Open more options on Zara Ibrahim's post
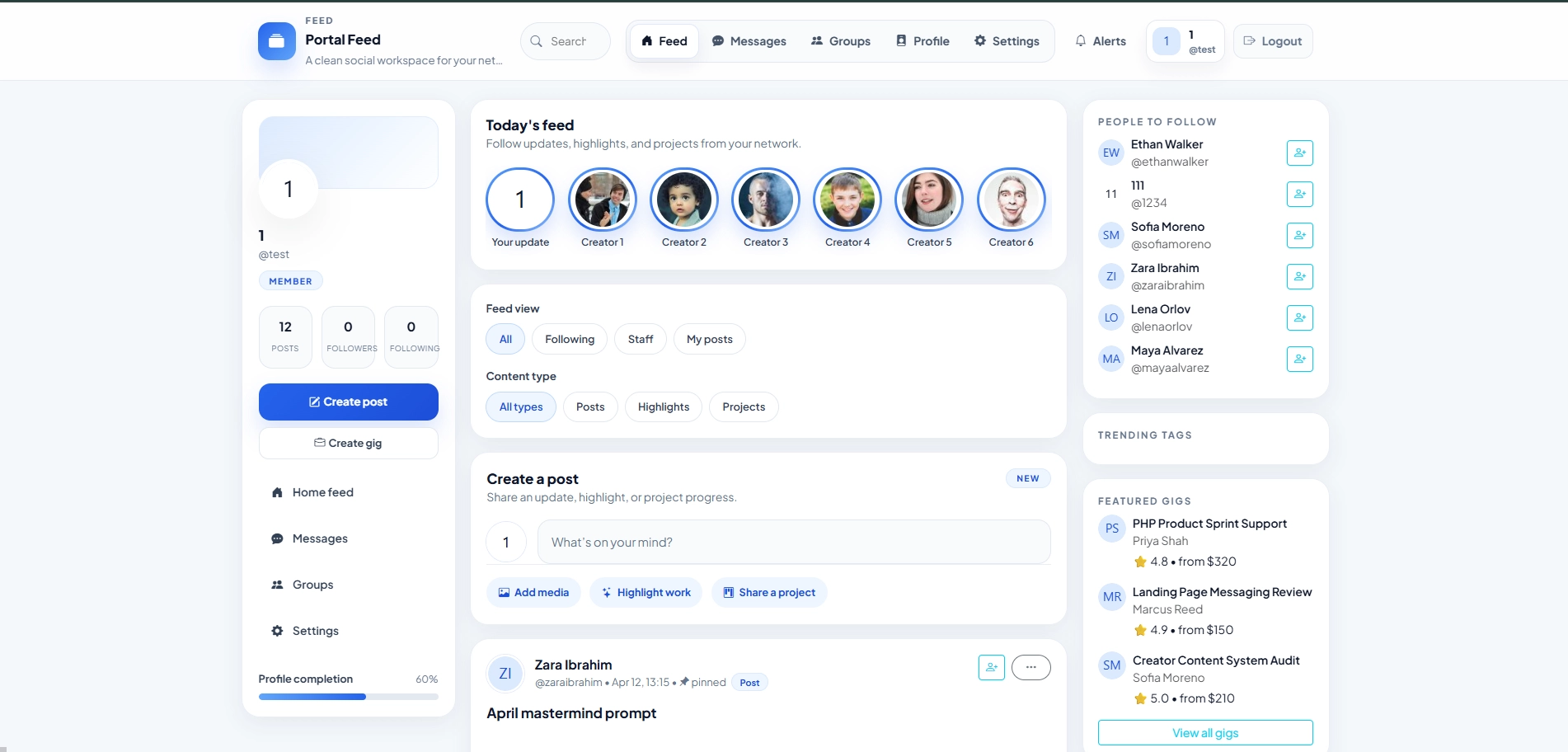This screenshot has height=752, width=1568. 1031,667
